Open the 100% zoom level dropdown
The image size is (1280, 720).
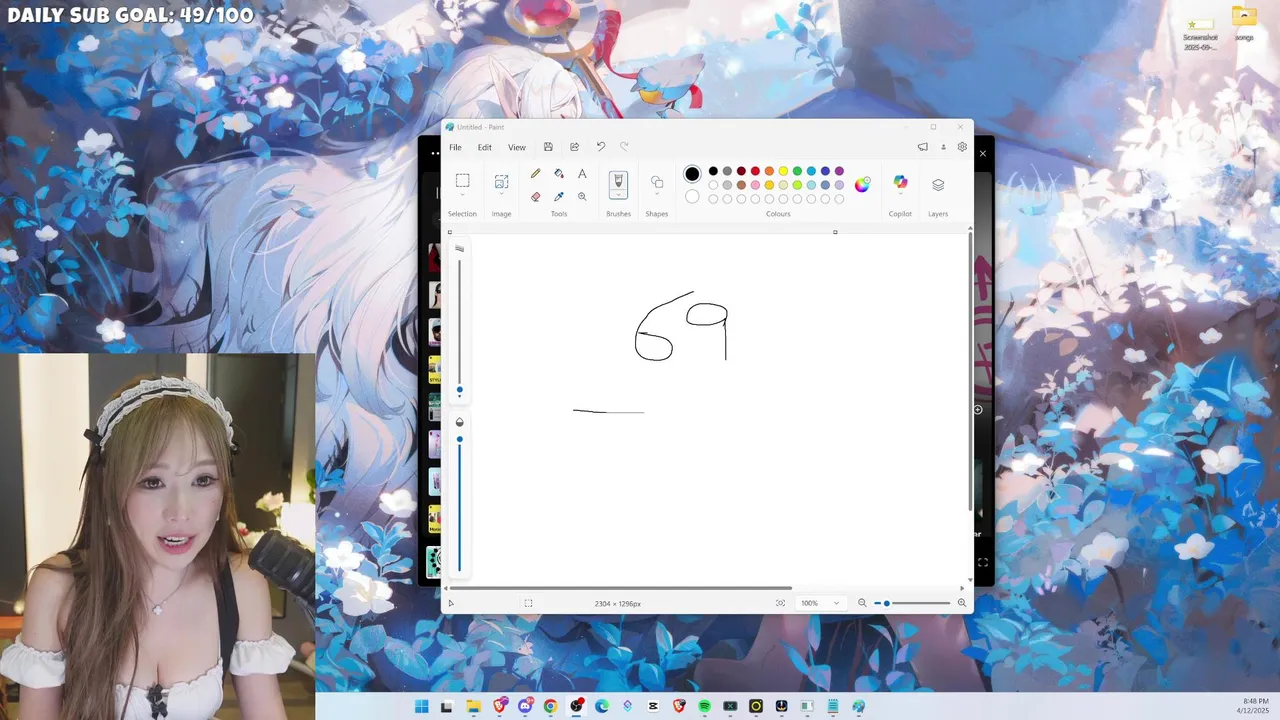pyautogui.click(x=820, y=603)
